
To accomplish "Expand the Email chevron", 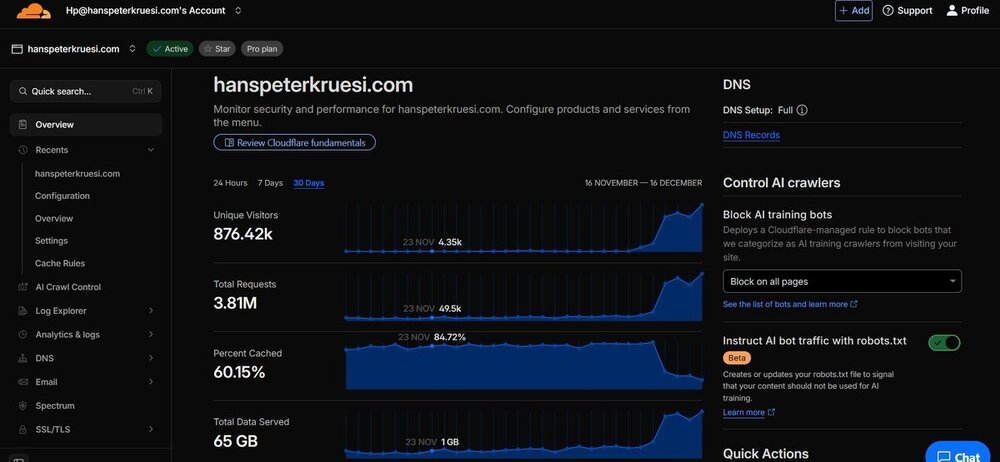I will (151, 382).
